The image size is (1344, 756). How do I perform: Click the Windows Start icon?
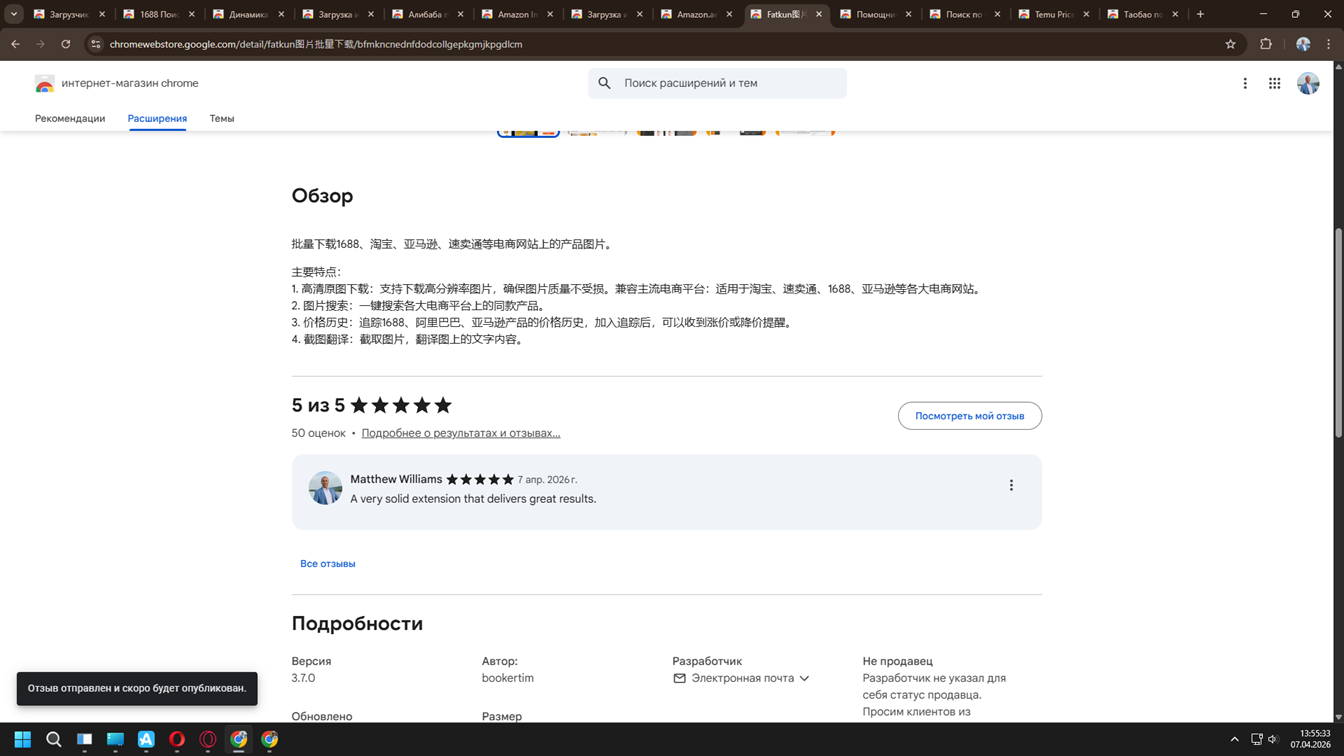(x=22, y=740)
